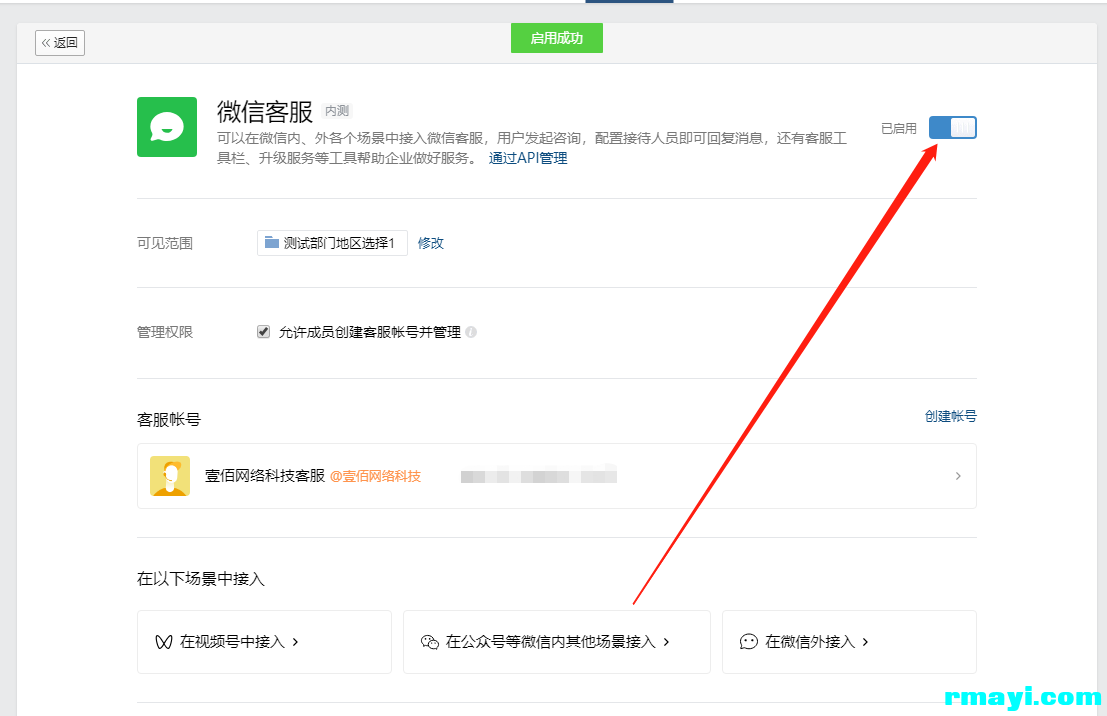Click 创建帐号 link
Viewport: 1107px width, 716px height.
pos(951,417)
